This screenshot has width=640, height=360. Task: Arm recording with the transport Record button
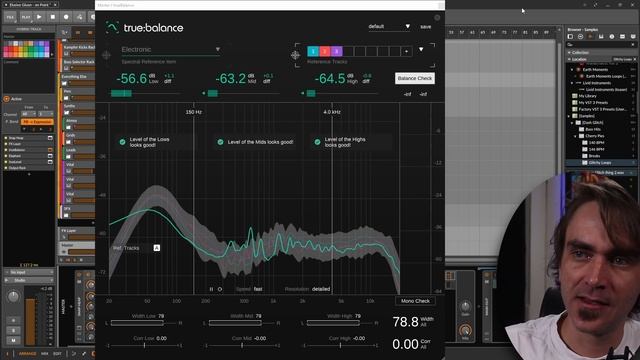tap(66, 17)
